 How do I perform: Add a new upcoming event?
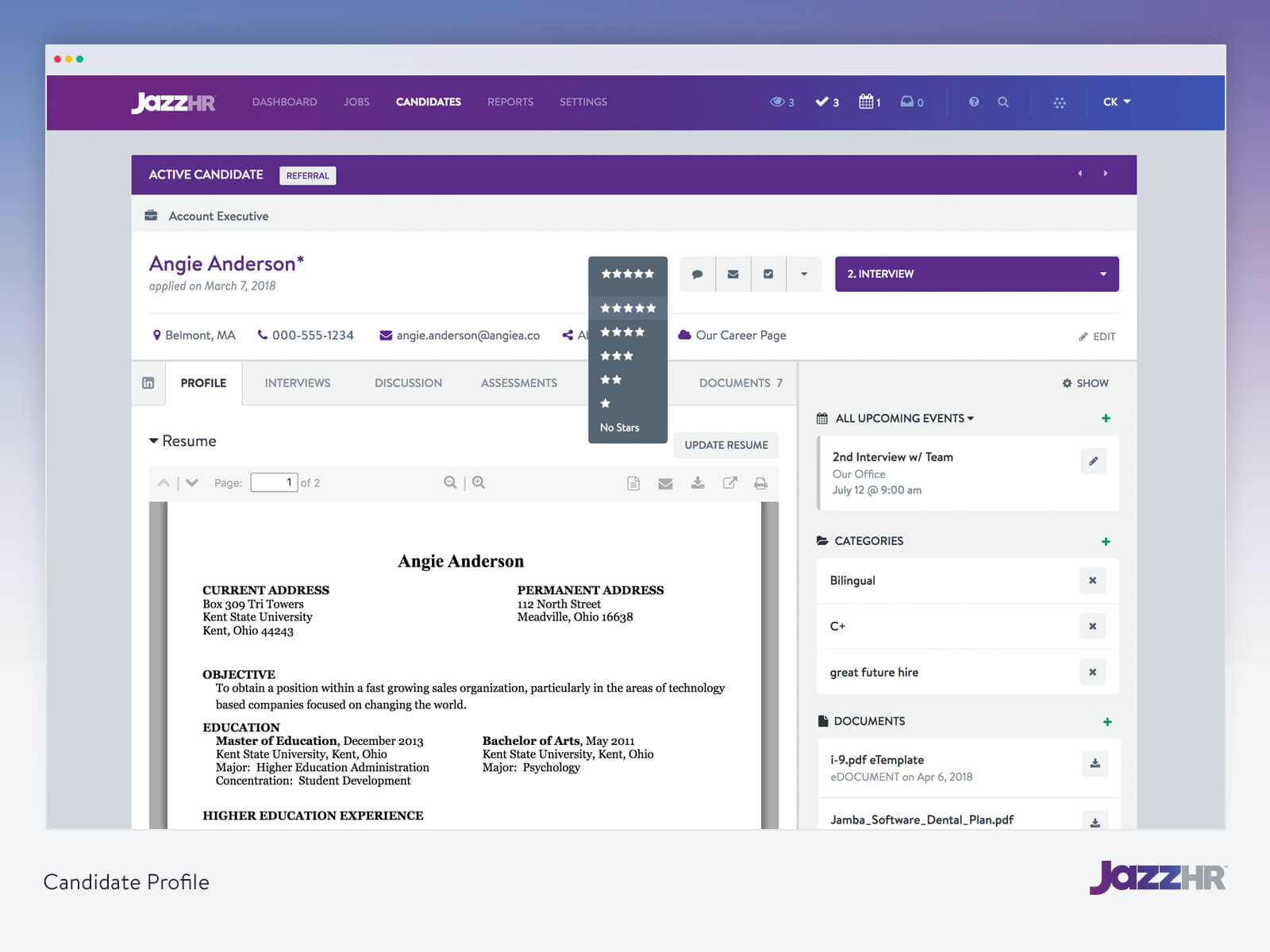(x=1106, y=418)
